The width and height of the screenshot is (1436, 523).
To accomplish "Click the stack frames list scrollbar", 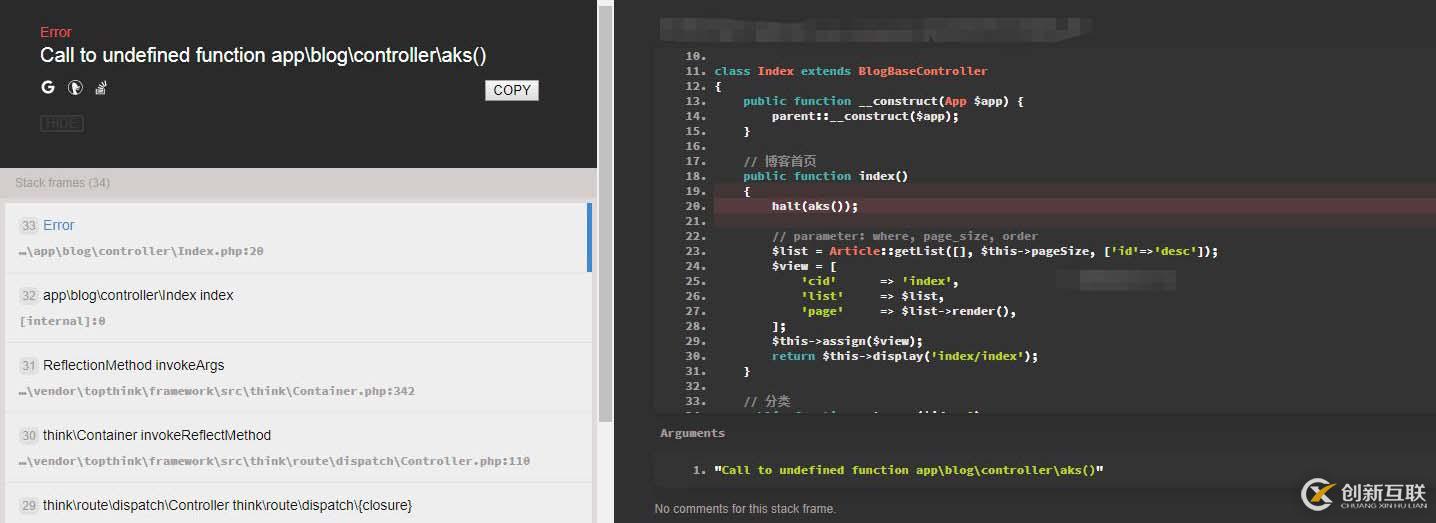I will (x=605, y=215).
